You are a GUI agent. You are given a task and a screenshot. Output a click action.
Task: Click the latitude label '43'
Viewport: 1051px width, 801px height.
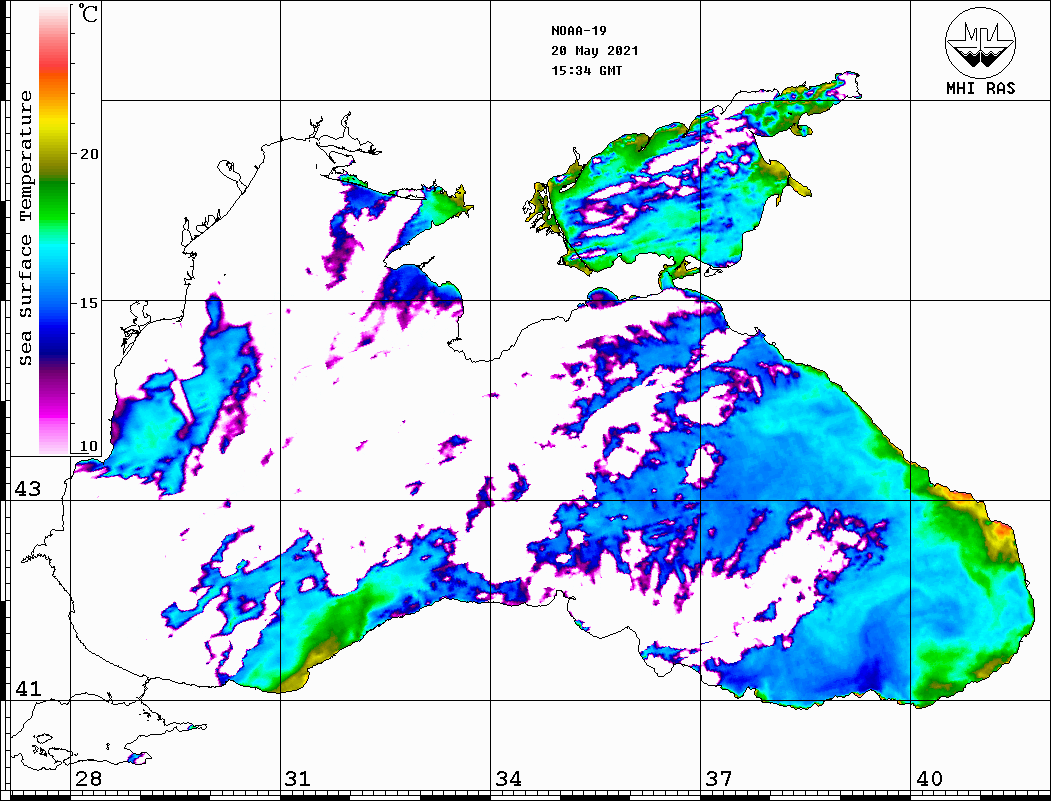[28, 489]
